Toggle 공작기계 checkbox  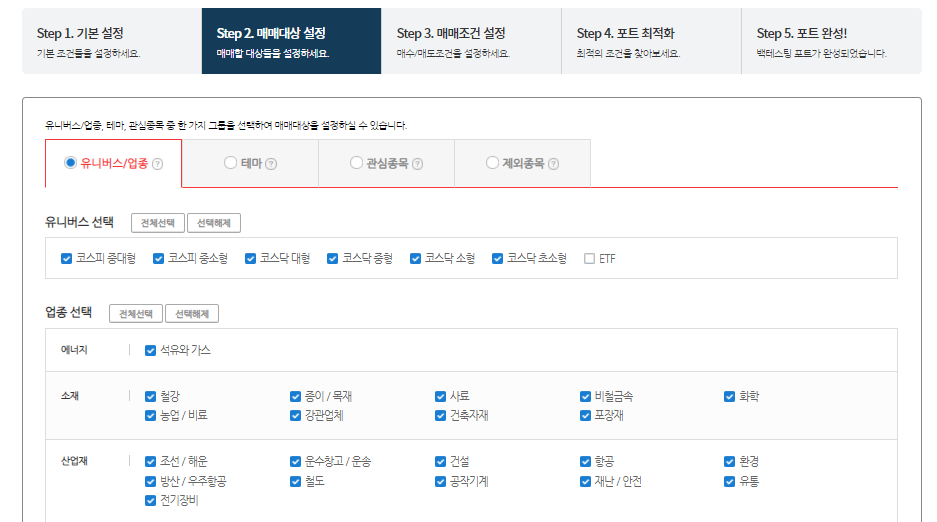(440, 481)
